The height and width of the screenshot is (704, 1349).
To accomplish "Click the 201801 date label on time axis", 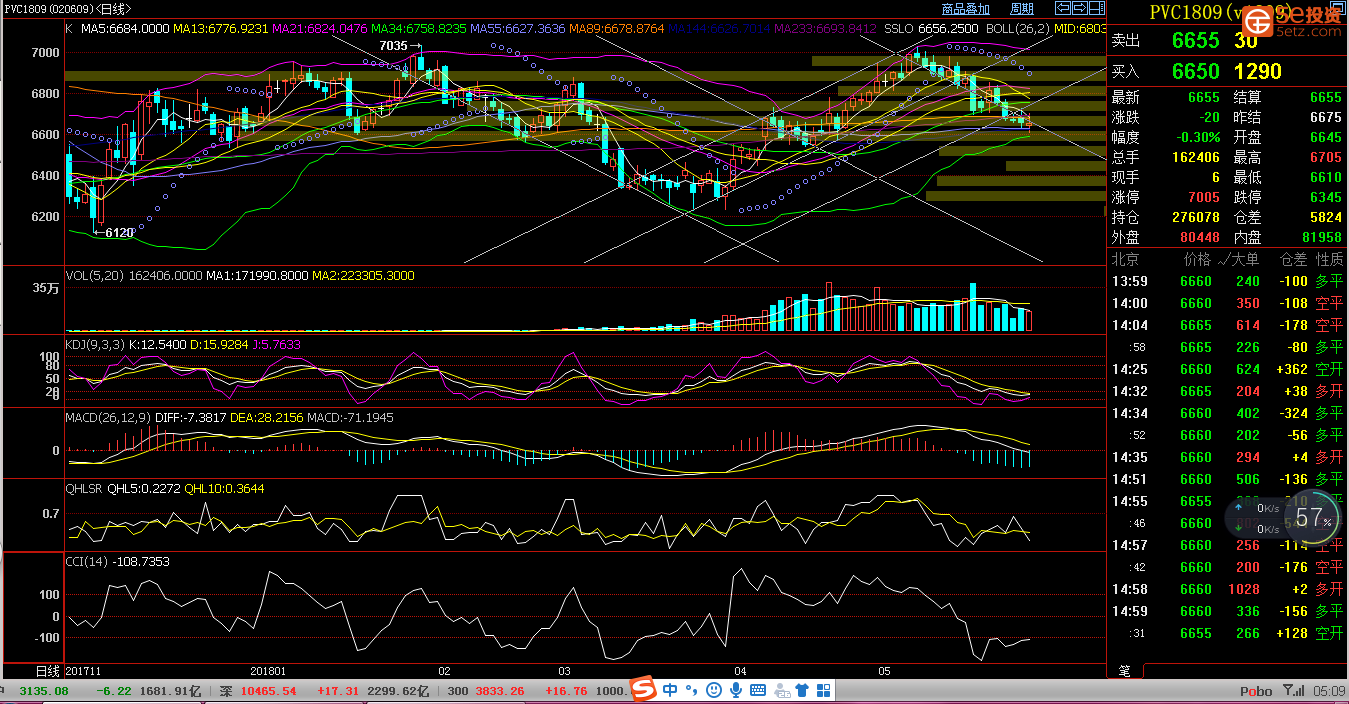I will 268,671.
